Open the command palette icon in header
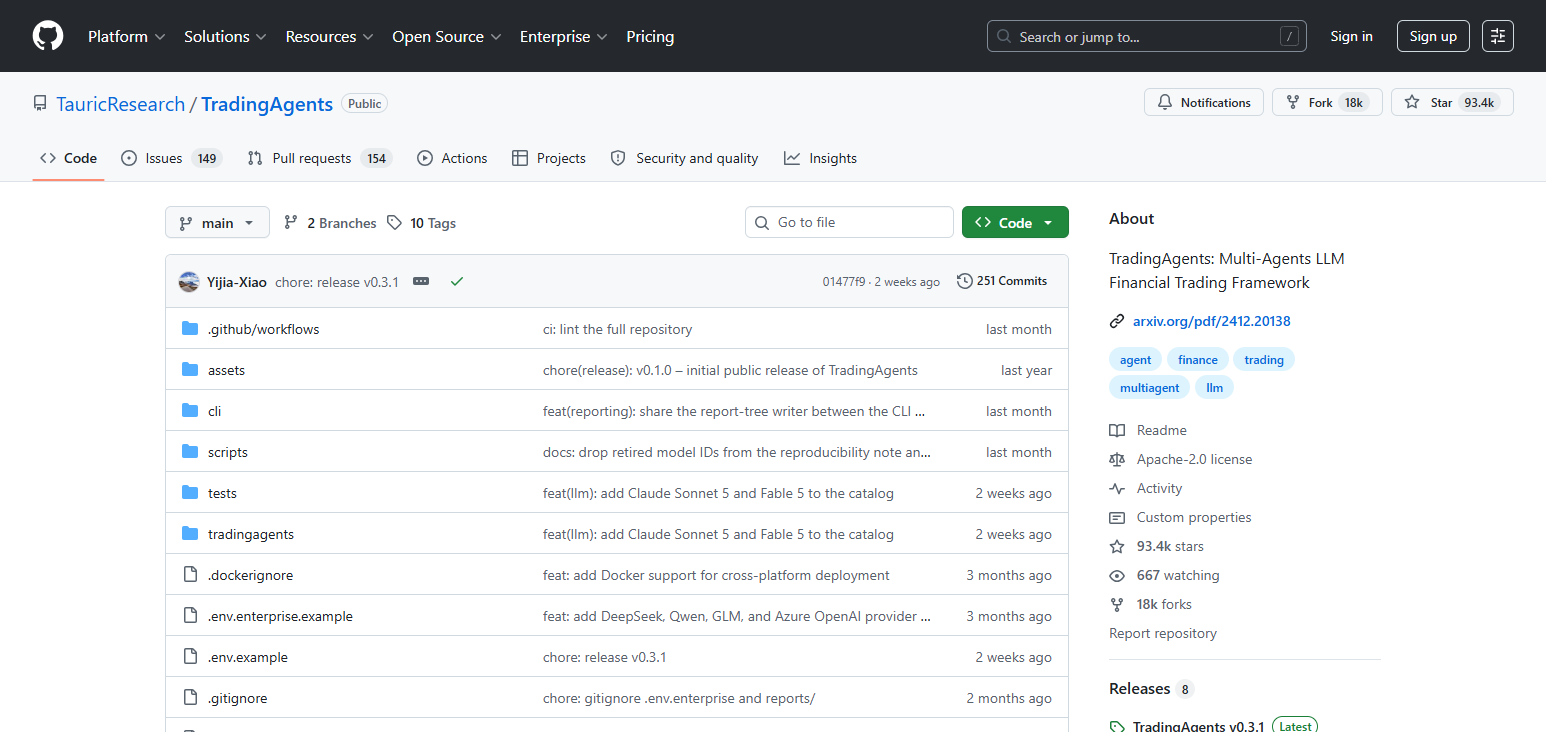This screenshot has height=732, width=1546. pyautogui.click(x=1498, y=36)
